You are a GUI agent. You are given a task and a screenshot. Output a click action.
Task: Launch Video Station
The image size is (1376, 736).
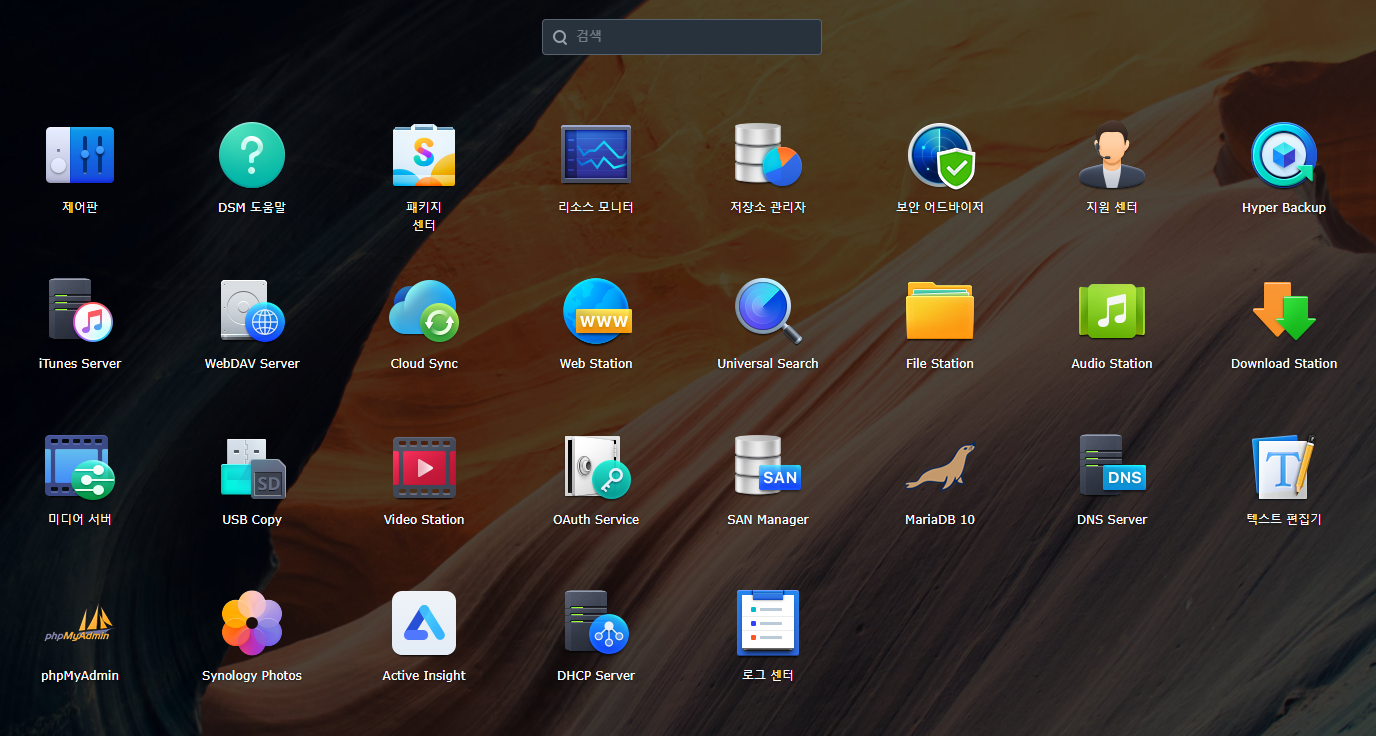[424, 467]
